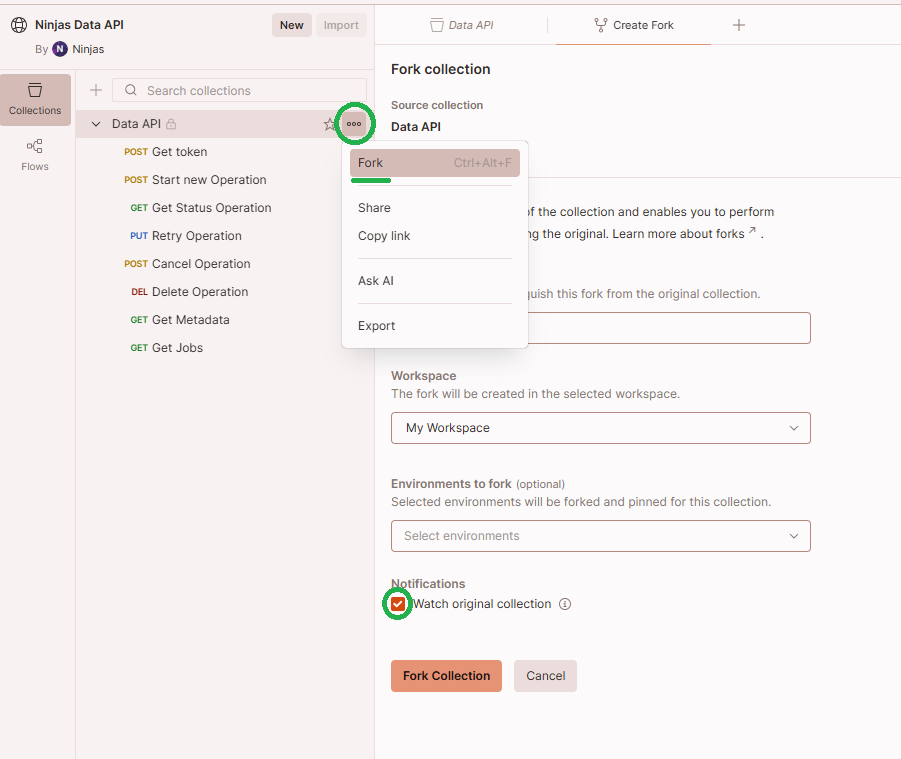The width and height of the screenshot is (901, 759).
Task: Click the magnifier icon in the search field
Action: pyautogui.click(x=130, y=90)
